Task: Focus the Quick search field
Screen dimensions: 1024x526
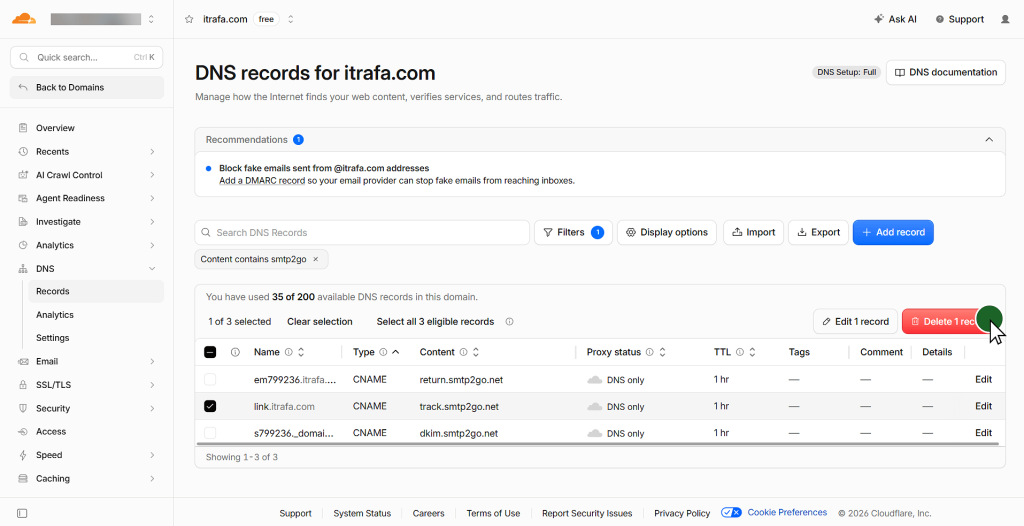Action: 86,58
